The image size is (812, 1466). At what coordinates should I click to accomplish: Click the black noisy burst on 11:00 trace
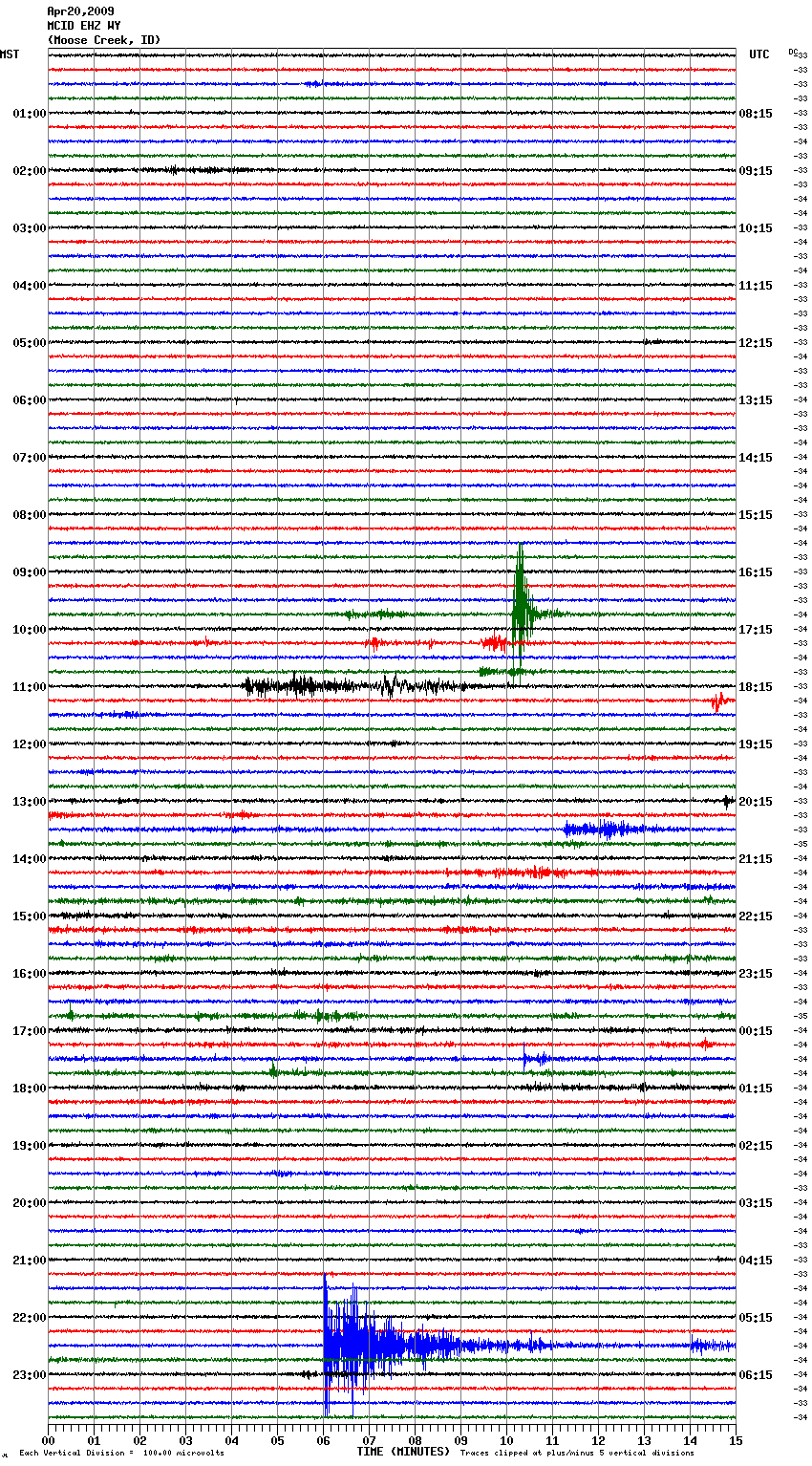(x=353, y=685)
